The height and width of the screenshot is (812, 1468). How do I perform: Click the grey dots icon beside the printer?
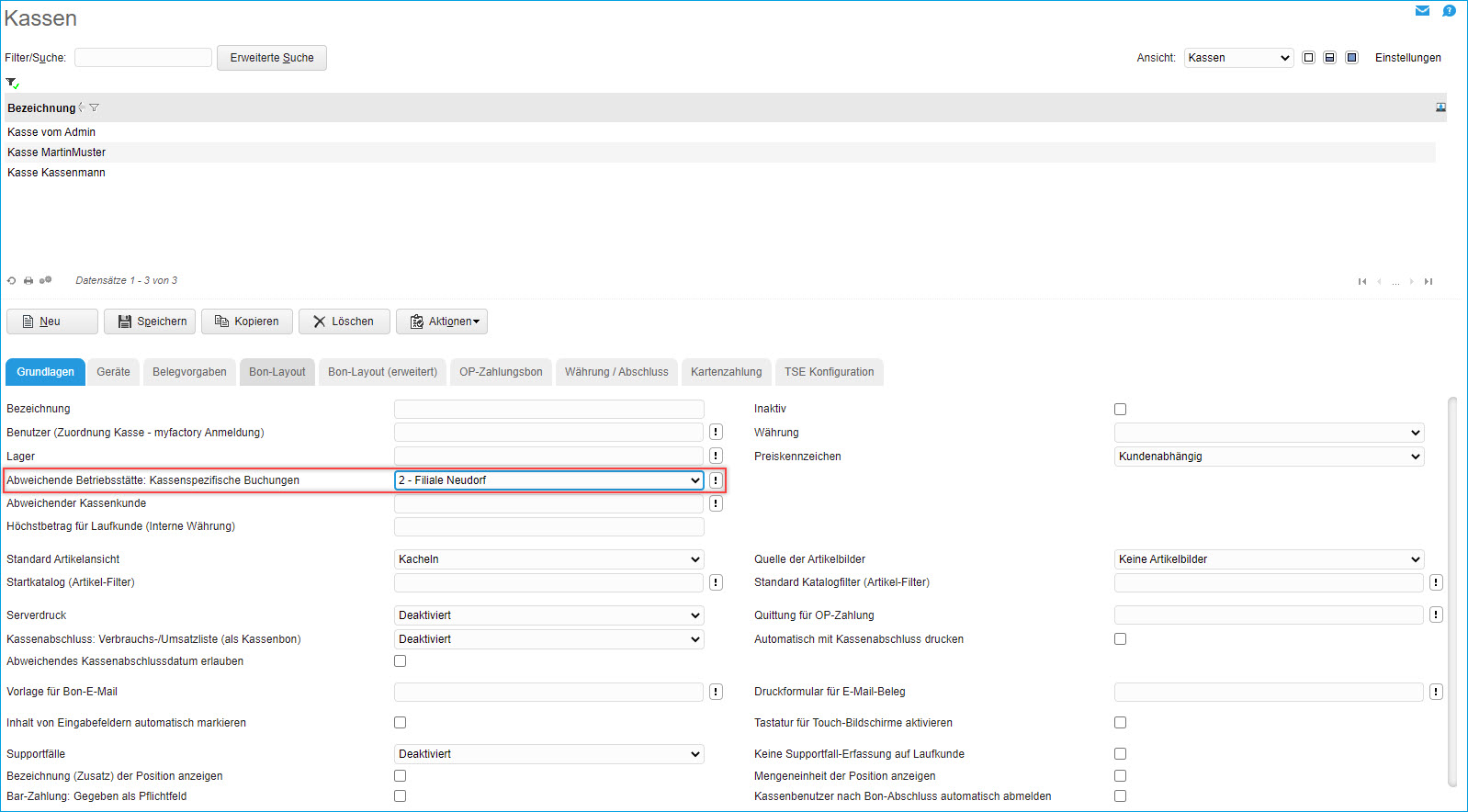(x=45, y=280)
